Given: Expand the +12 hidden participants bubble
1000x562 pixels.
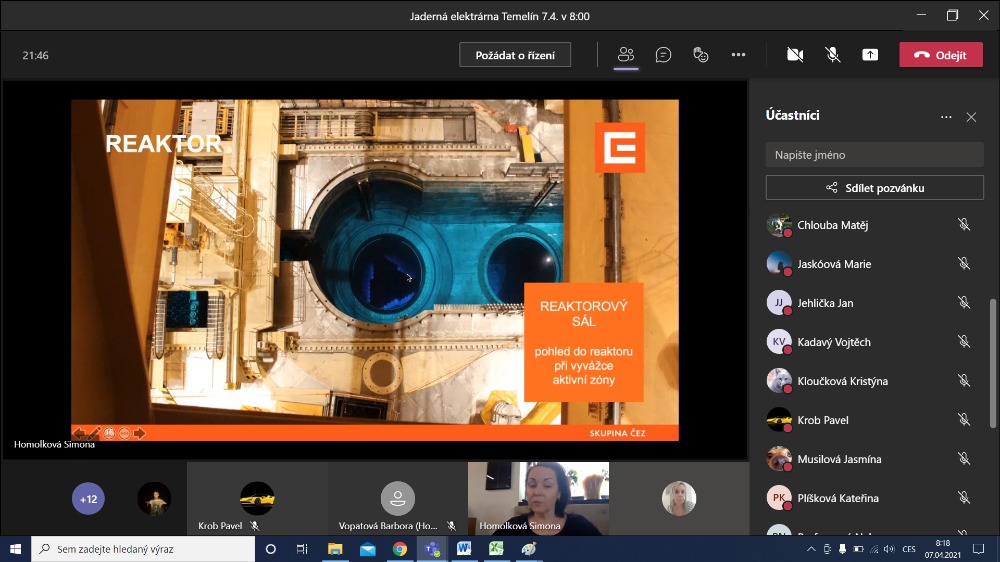Looking at the screenshot, I should click(88, 498).
